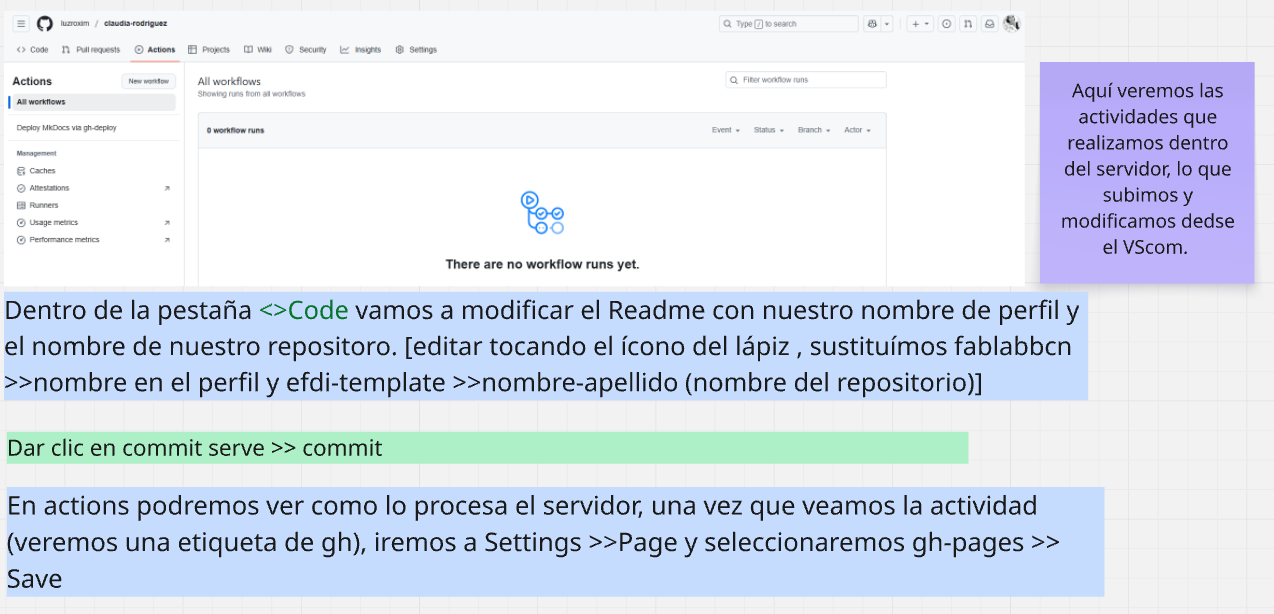Open the hamburger navigation menu
This screenshot has height=614, width=1274.
point(21,24)
